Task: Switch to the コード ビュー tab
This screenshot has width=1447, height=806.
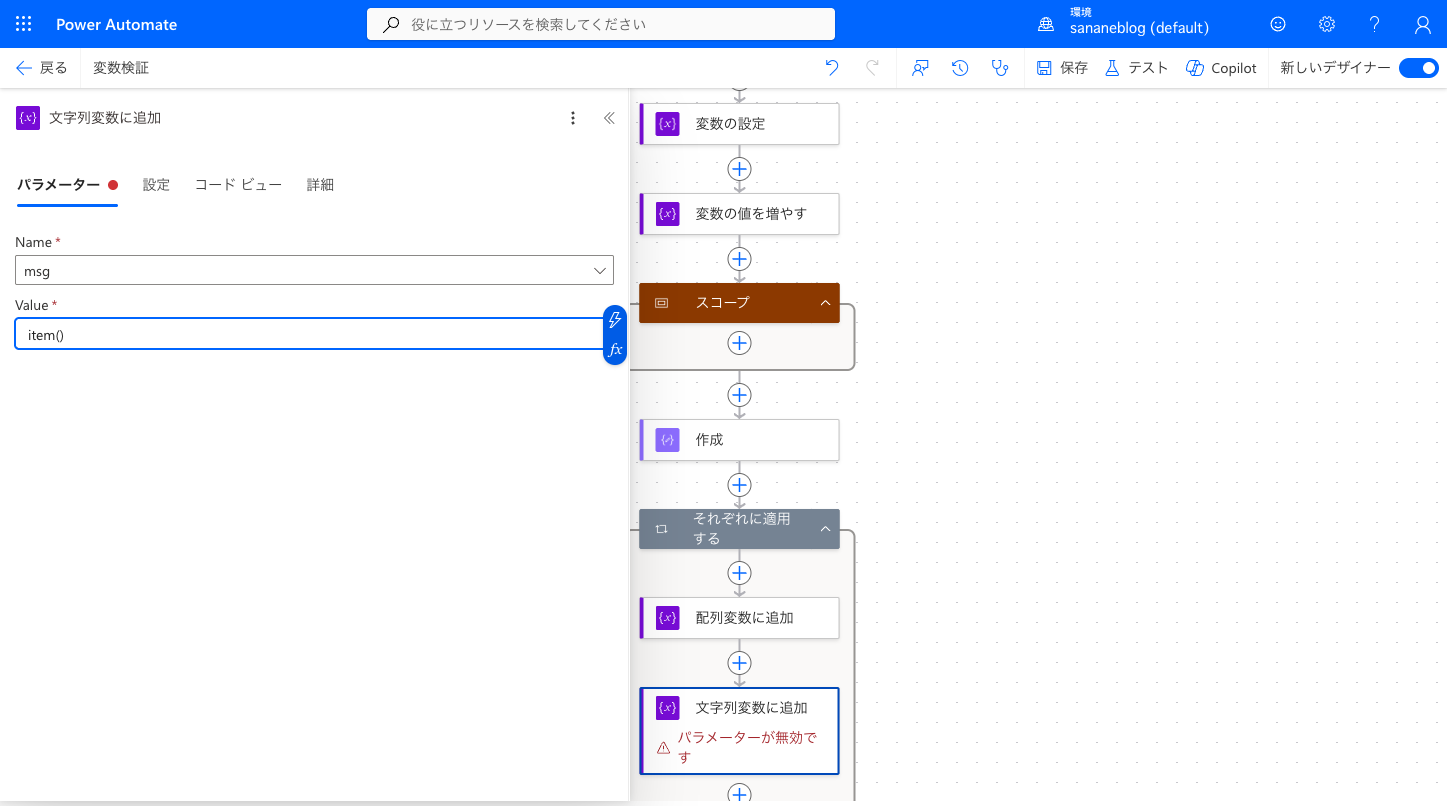Action: coord(238,185)
